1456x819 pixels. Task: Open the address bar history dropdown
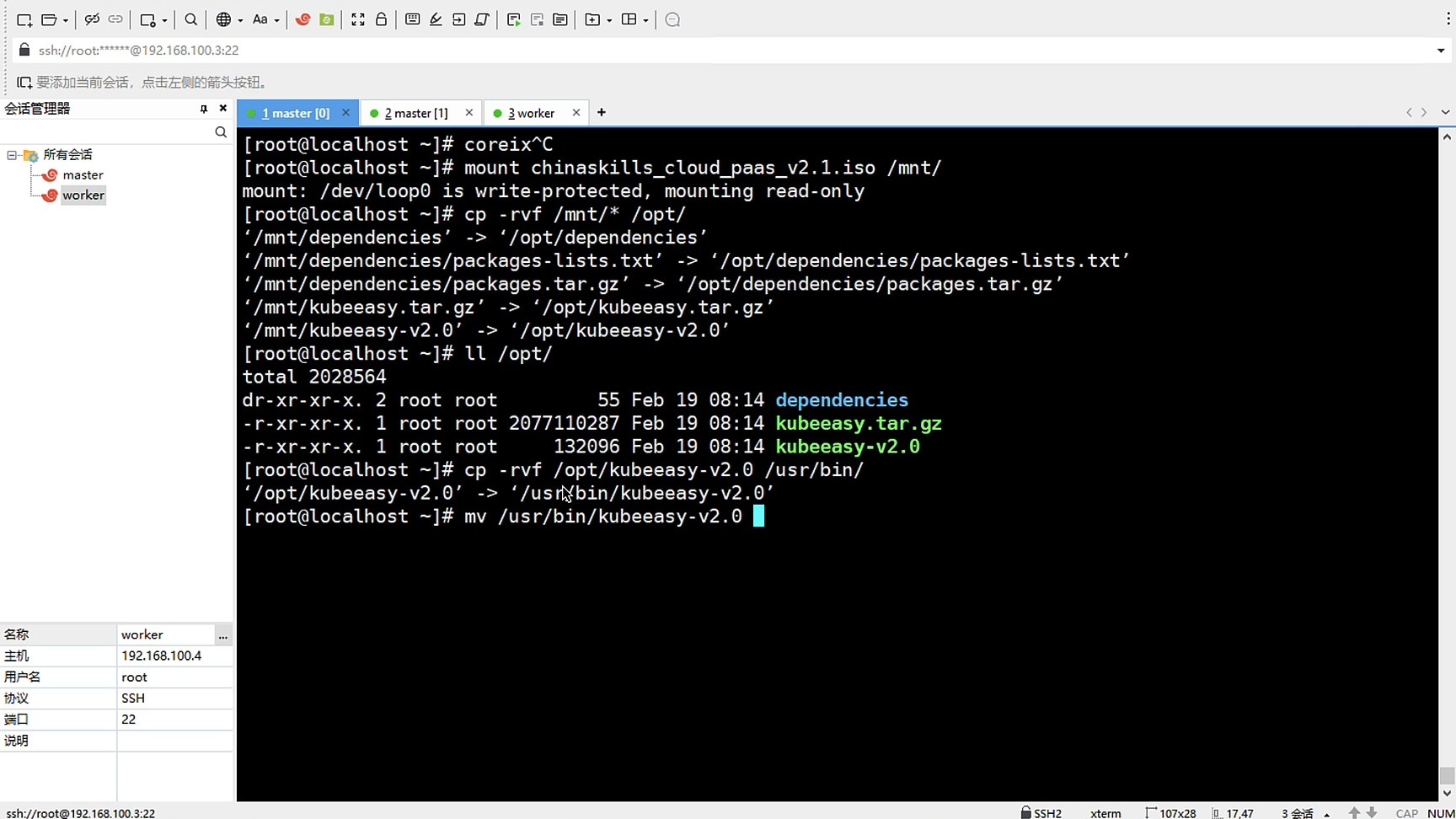(x=1440, y=51)
